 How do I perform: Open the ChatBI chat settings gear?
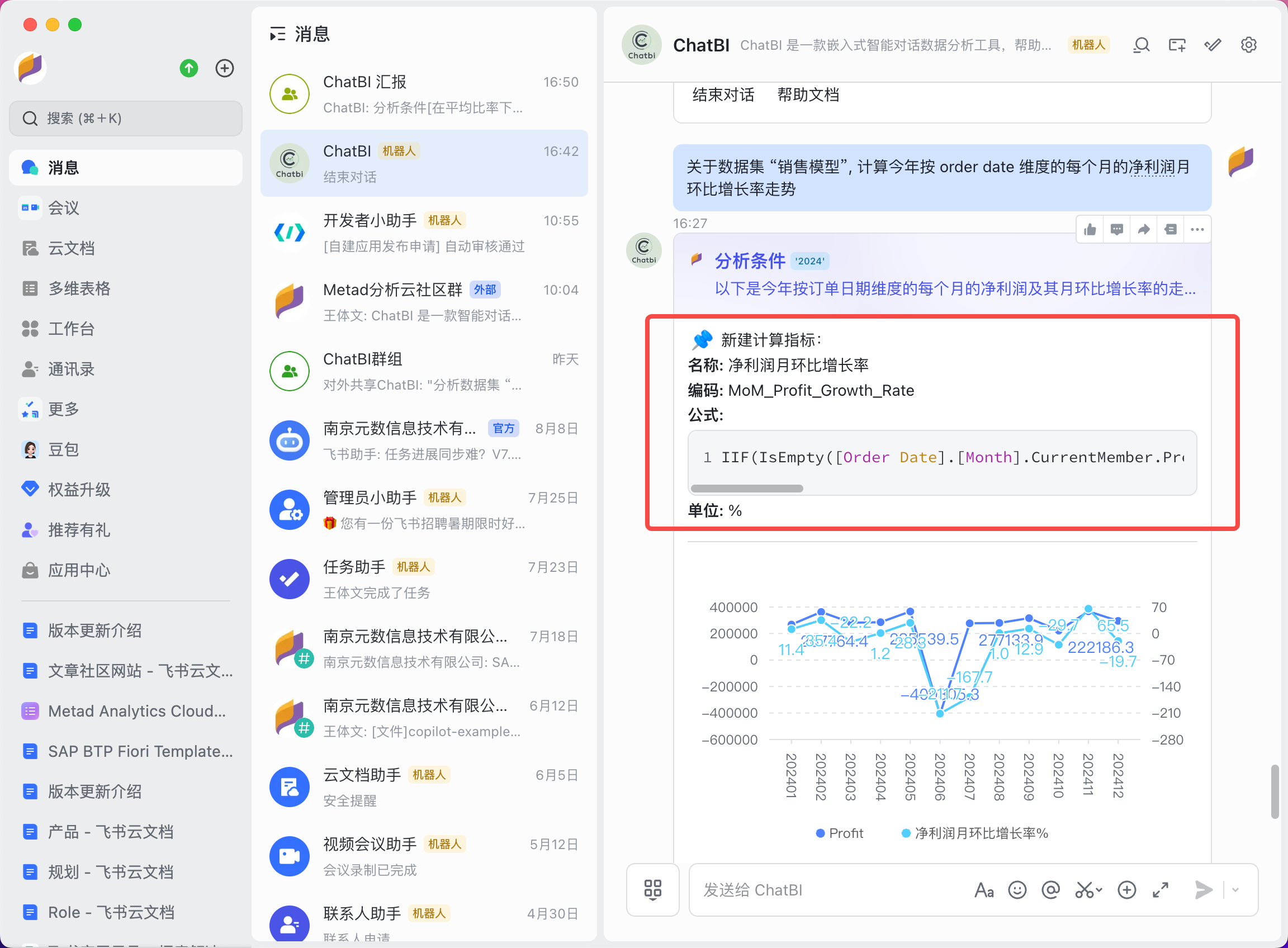pyautogui.click(x=1248, y=45)
